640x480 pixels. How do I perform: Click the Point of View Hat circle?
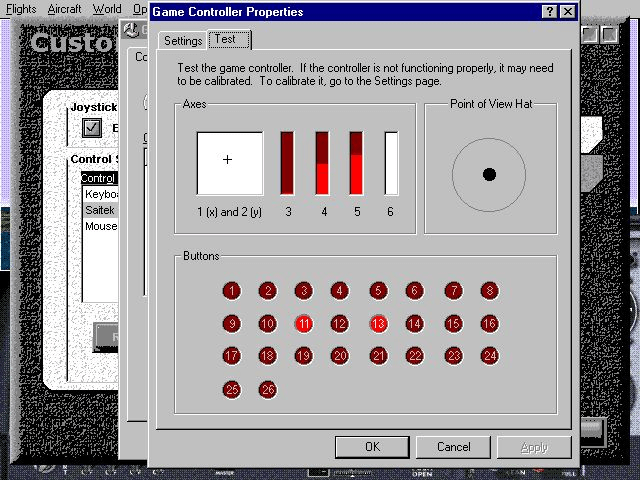click(489, 175)
